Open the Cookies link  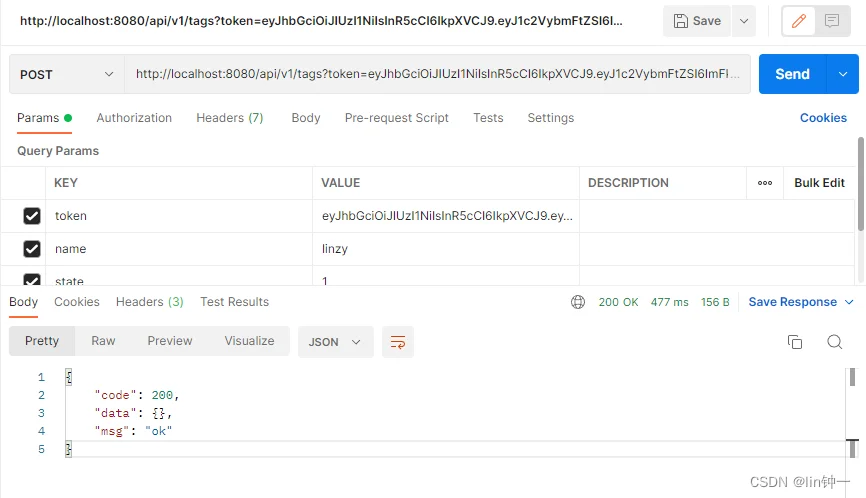[x=823, y=118]
